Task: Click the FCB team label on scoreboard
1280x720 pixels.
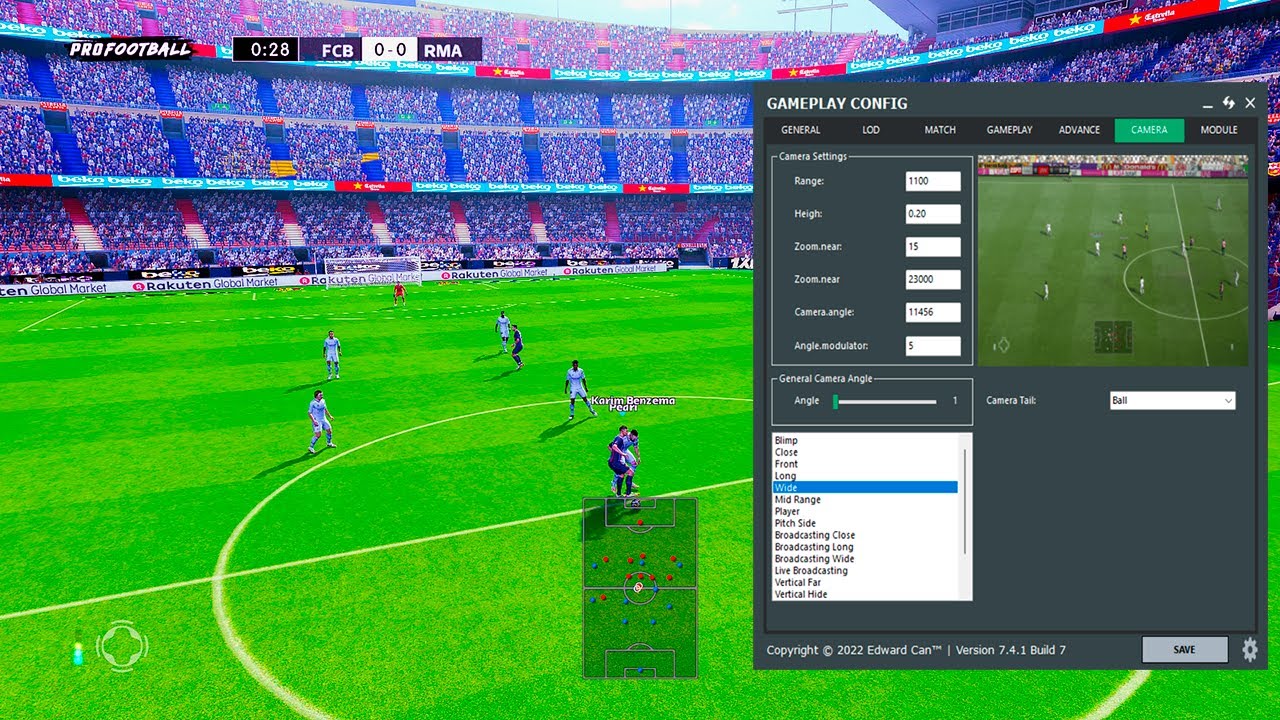Action: pyautogui.click(x=336, y=50)
